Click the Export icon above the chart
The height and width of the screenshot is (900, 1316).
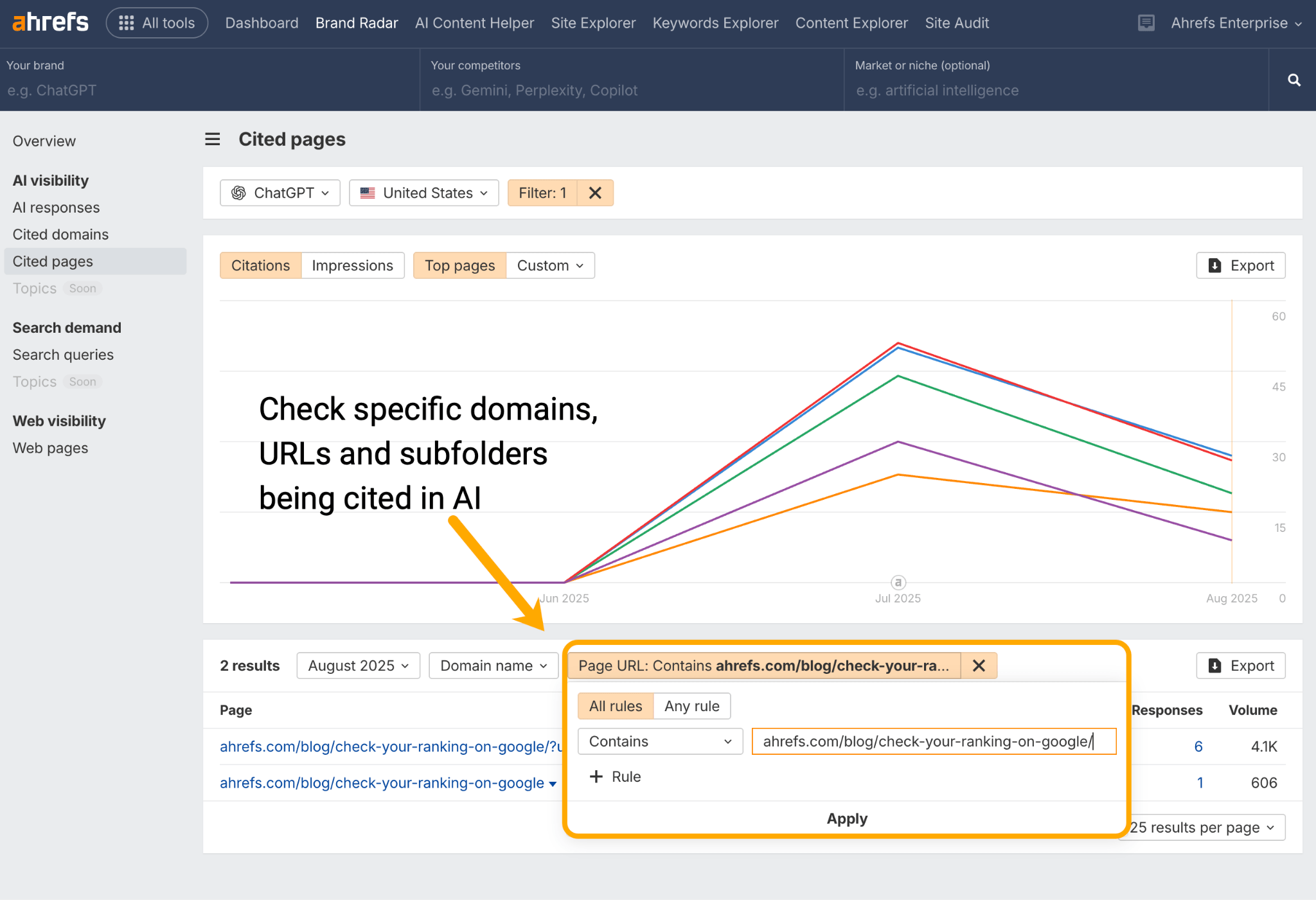[1214, 265]
